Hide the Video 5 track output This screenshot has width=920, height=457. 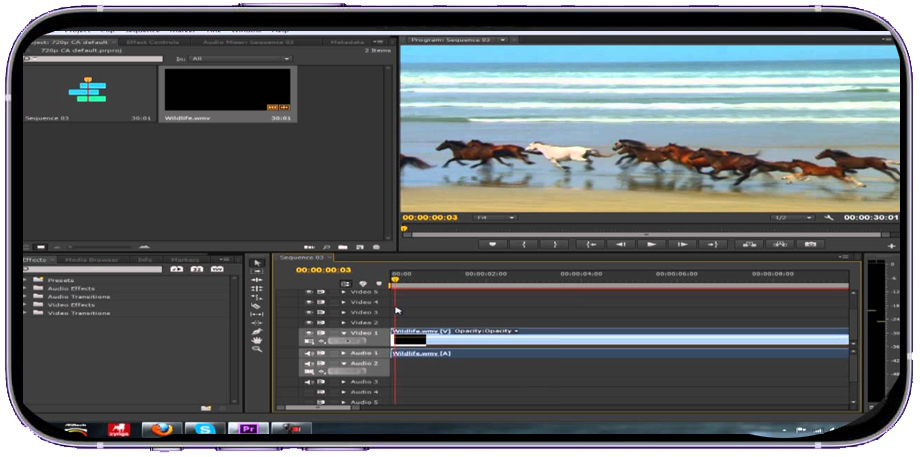point(309,292)
